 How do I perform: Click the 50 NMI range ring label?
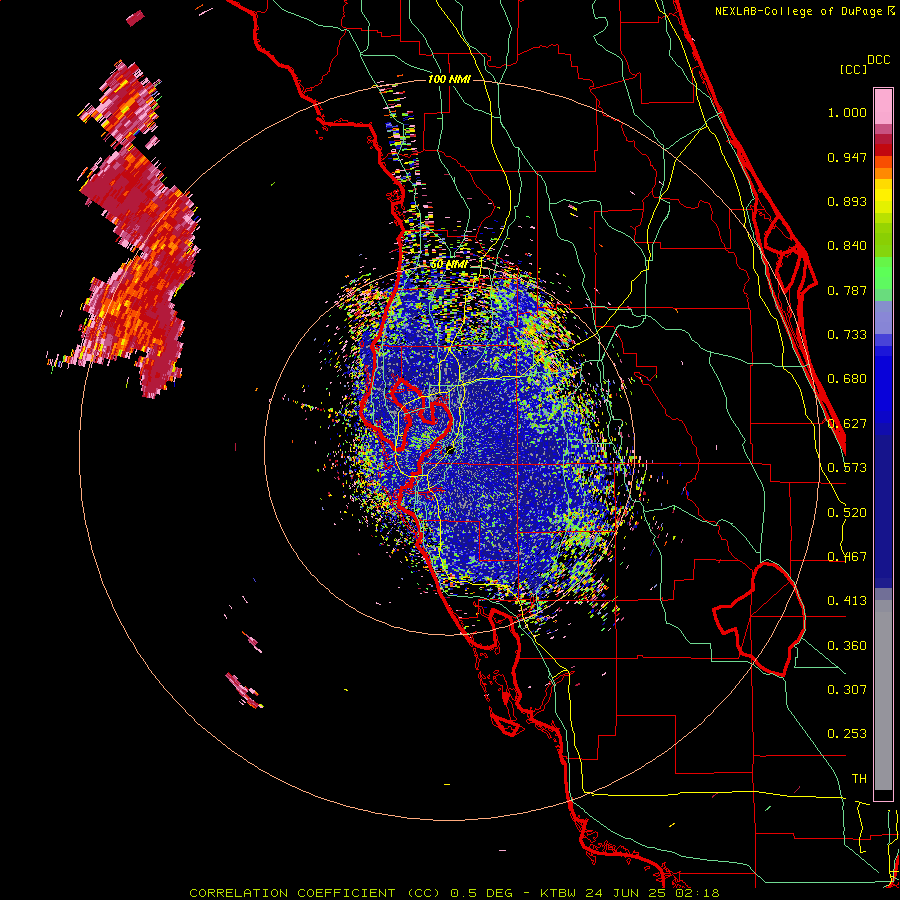coord(449,265)
